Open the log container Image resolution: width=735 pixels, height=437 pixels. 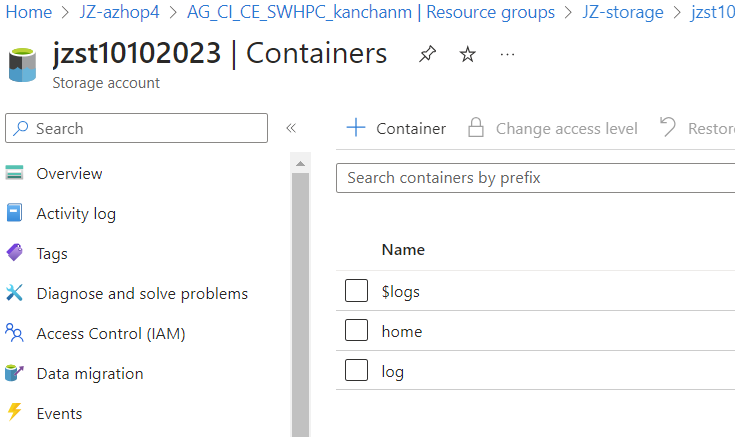pyautogui.click(x=392, y=372)
